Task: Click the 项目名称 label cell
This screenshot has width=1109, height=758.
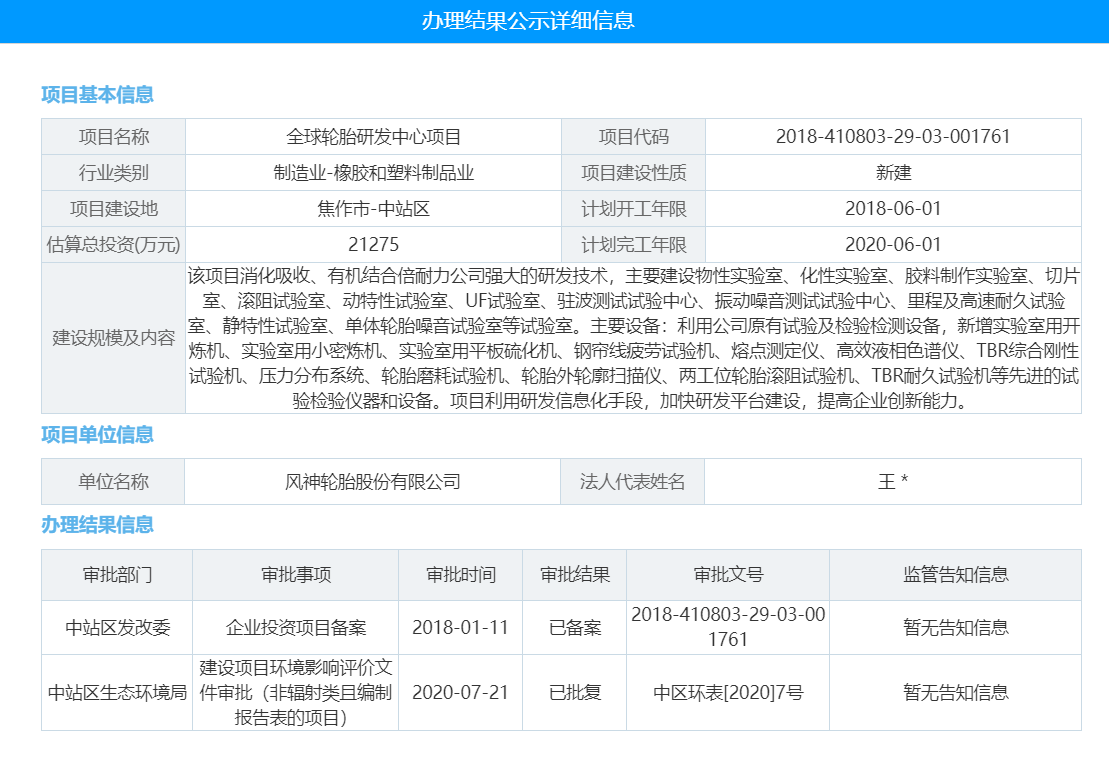Action: [113, 136]
